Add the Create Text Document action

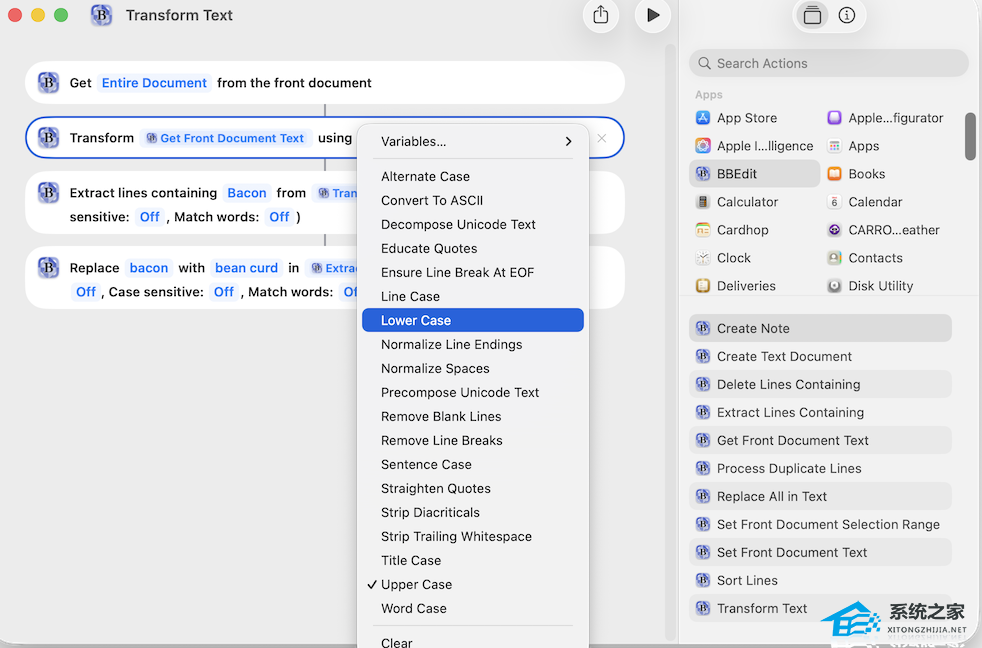[820, 356]
